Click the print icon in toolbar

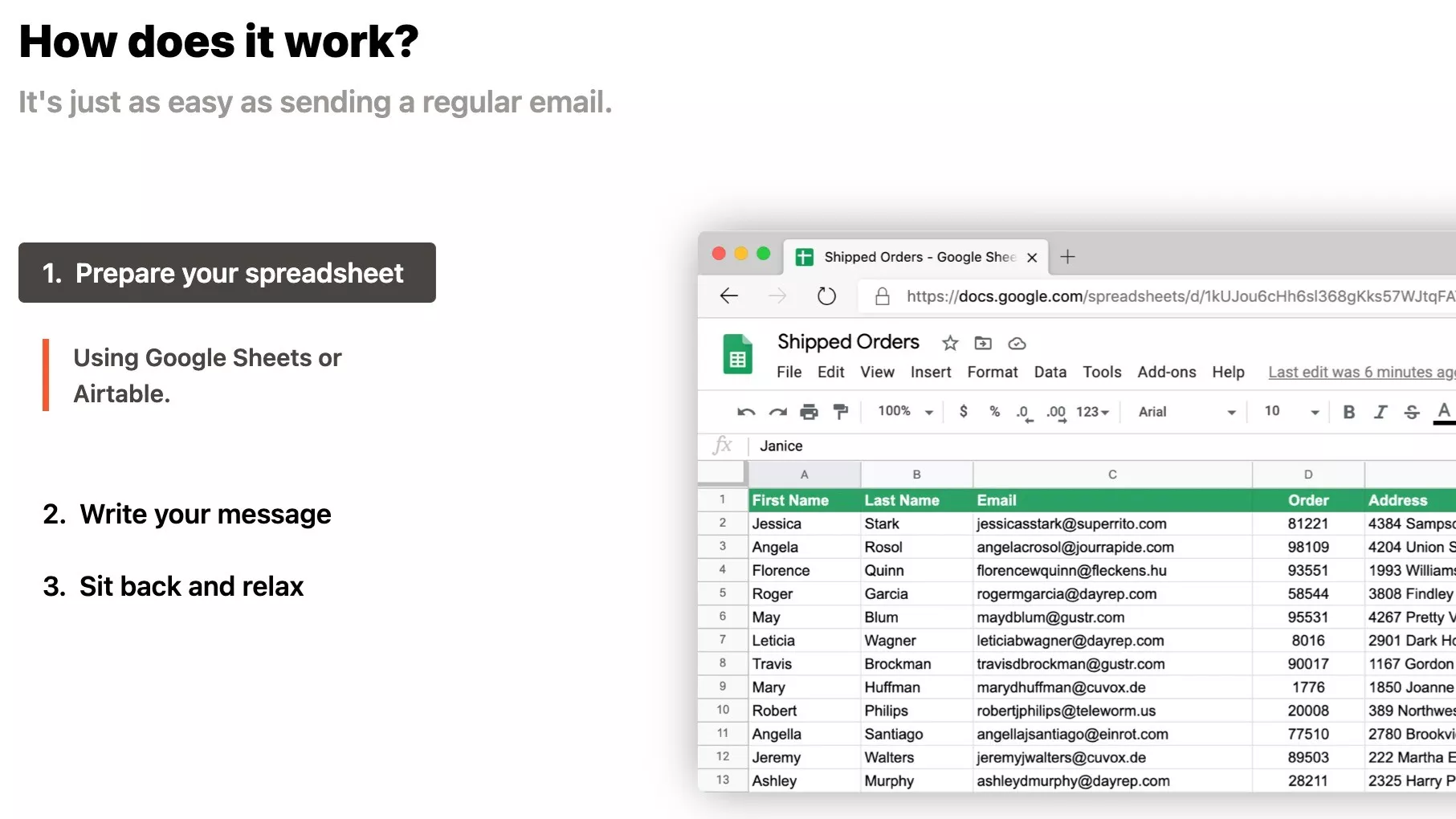pyautogui.click(x=809, y=412)
